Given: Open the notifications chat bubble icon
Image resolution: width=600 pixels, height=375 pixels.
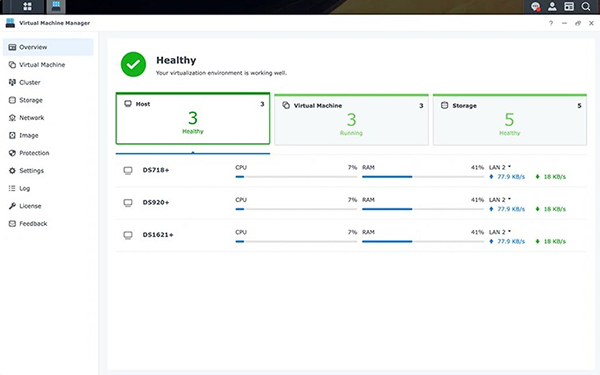Looking at the screenshot, I should (535, 7).
